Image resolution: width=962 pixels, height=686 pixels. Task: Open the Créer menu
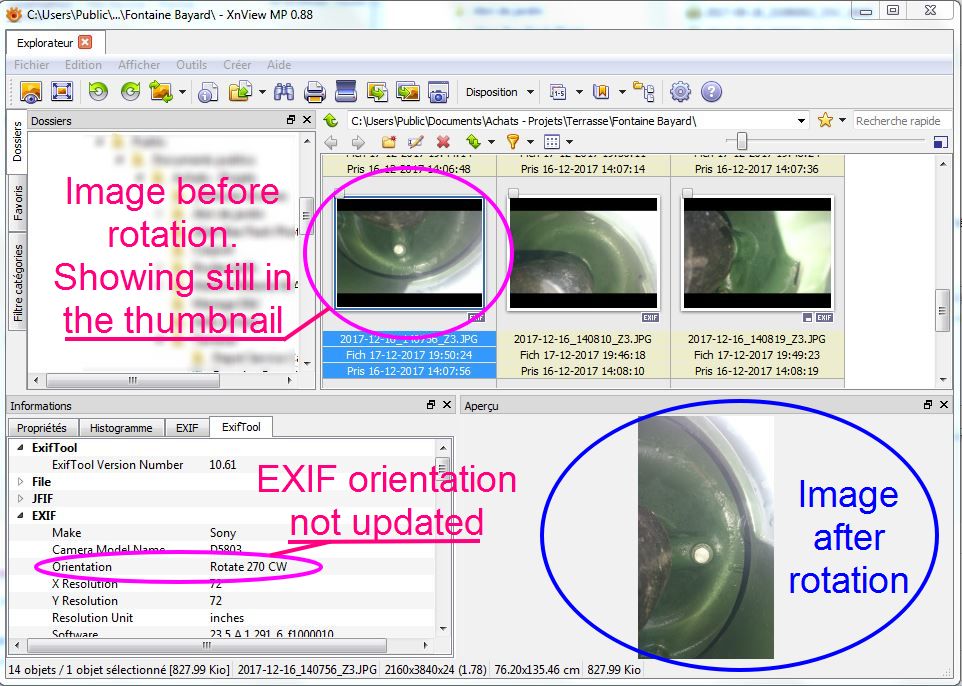237,65
